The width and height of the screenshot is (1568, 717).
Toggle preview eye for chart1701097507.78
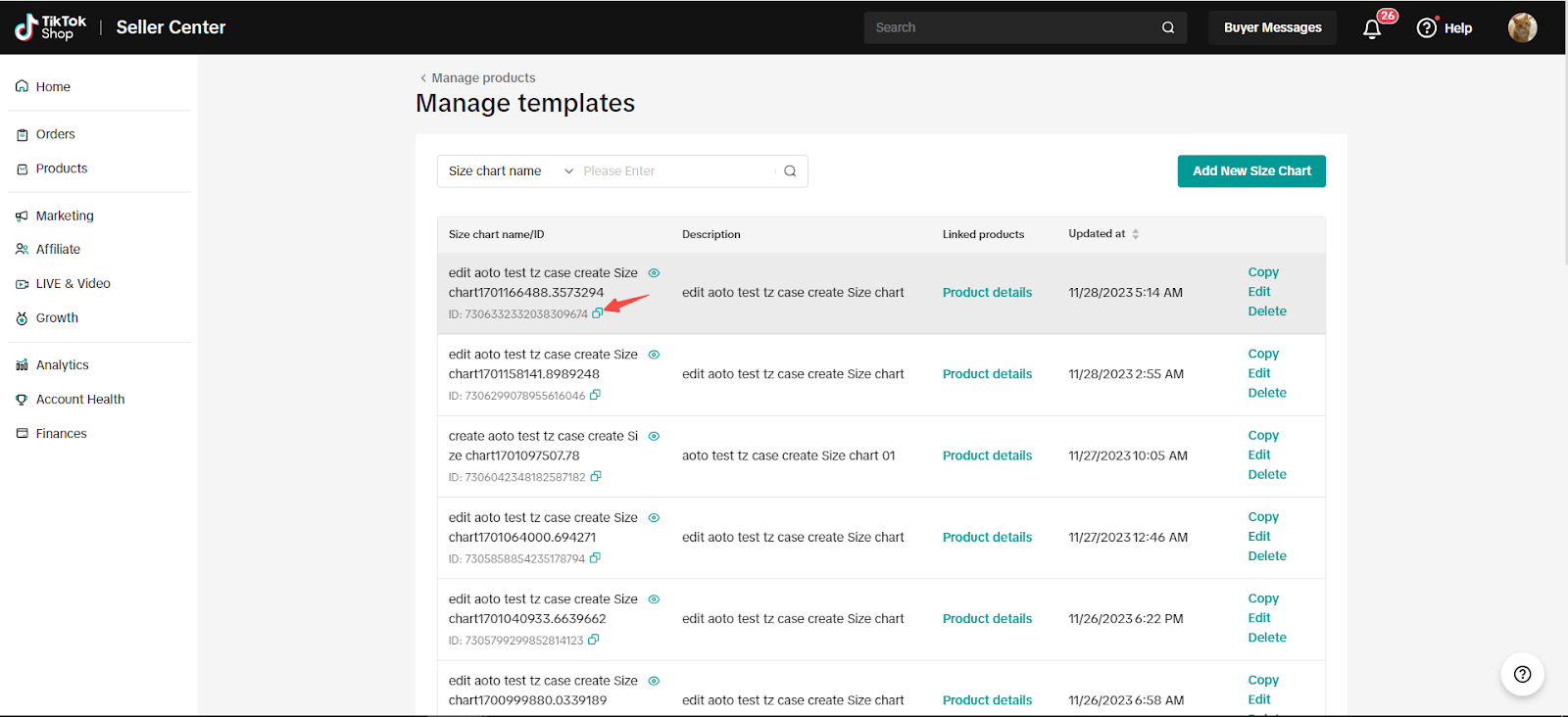coord(654,436)
